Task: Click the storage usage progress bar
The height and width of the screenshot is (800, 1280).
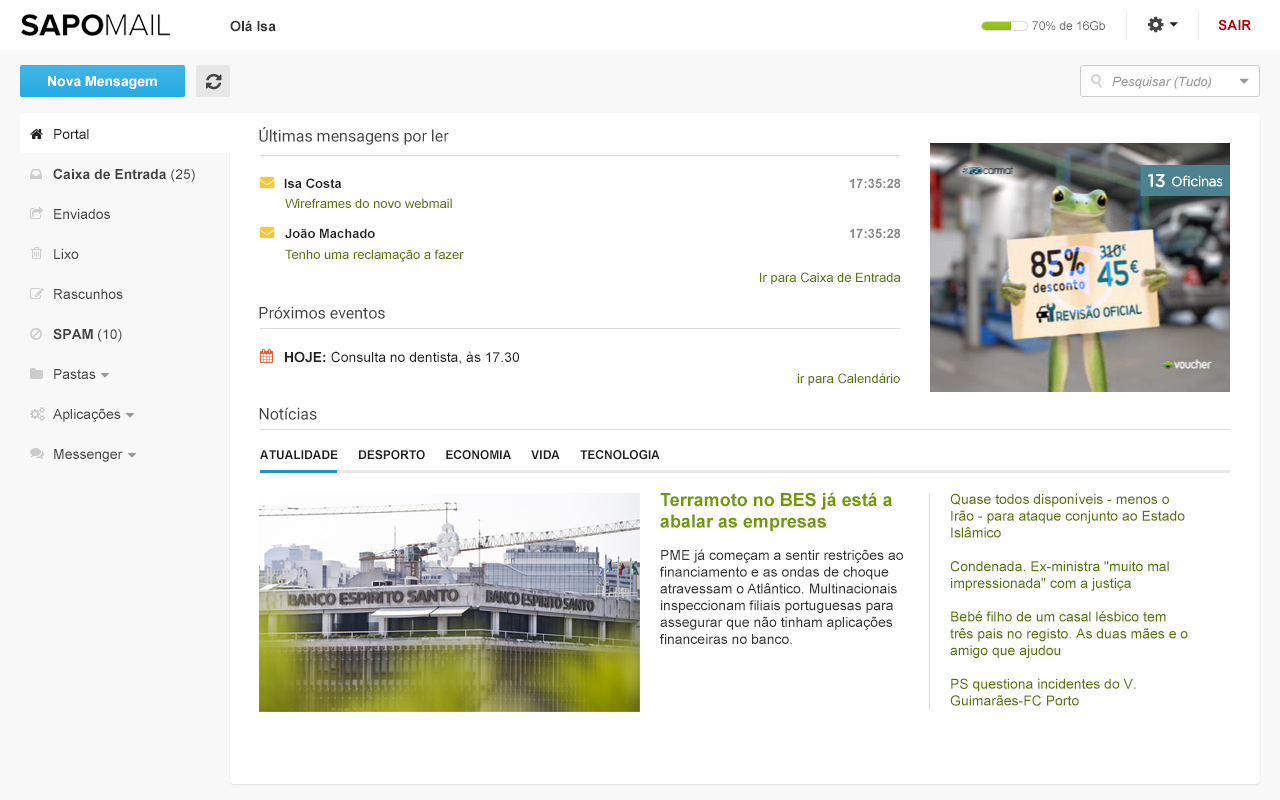Action: (1004, 26)
